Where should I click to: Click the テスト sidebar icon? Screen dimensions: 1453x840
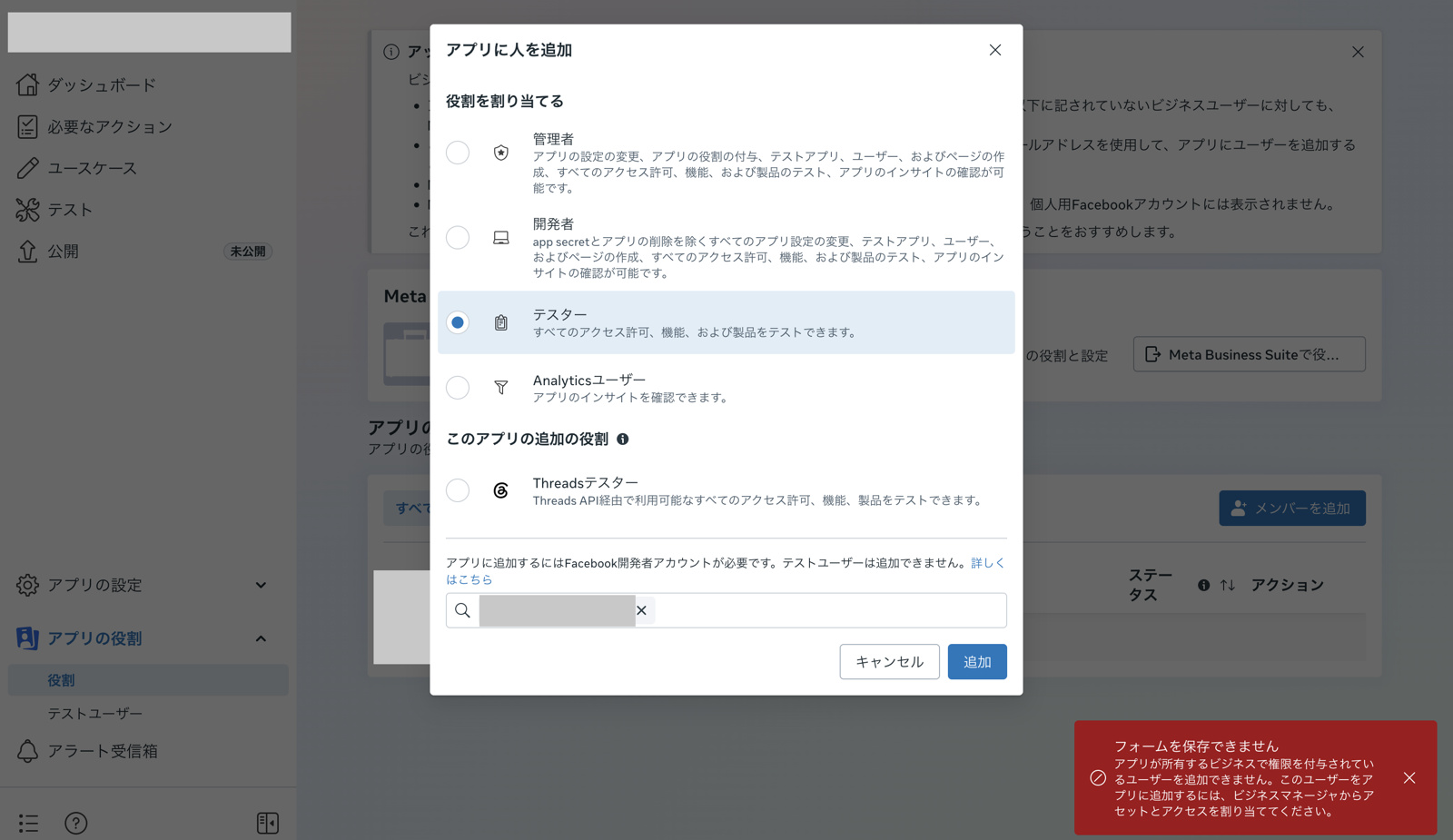[x=27, y=210]
